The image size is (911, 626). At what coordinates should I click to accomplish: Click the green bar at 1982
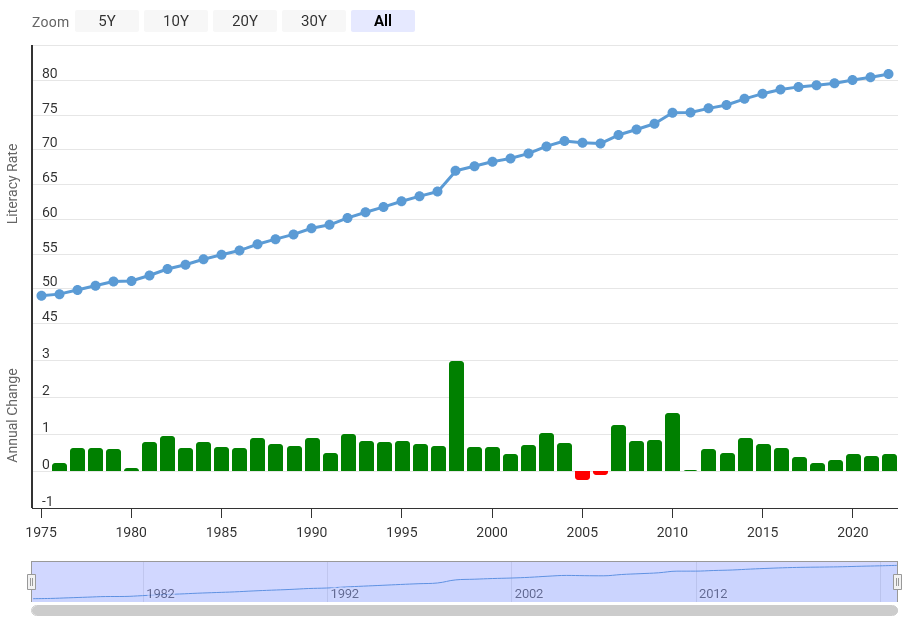click(167, 453)
